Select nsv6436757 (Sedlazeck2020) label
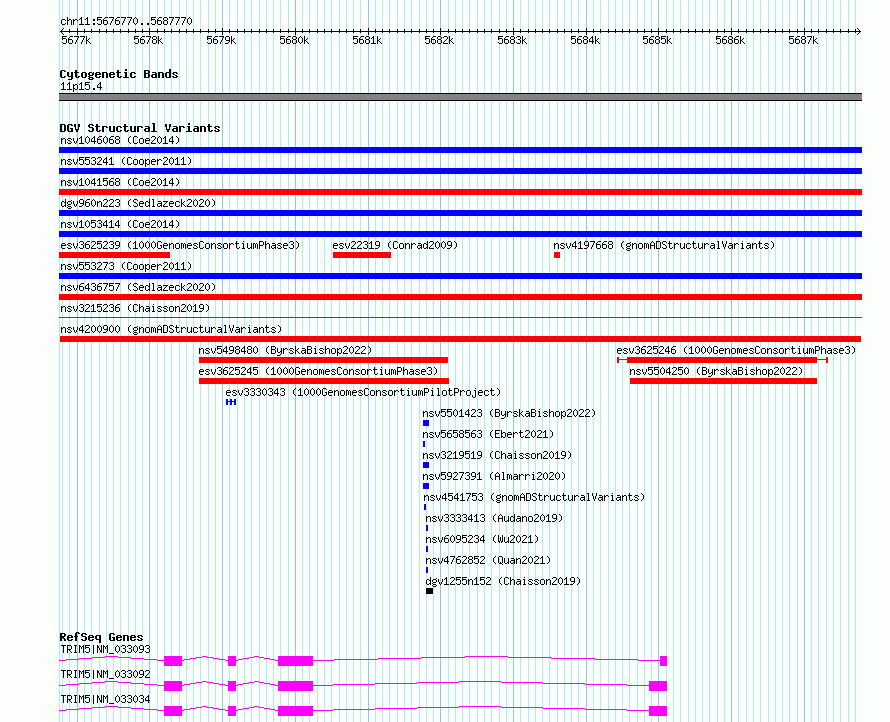Viewport: 890px width, 722px height. coord(138,287)
